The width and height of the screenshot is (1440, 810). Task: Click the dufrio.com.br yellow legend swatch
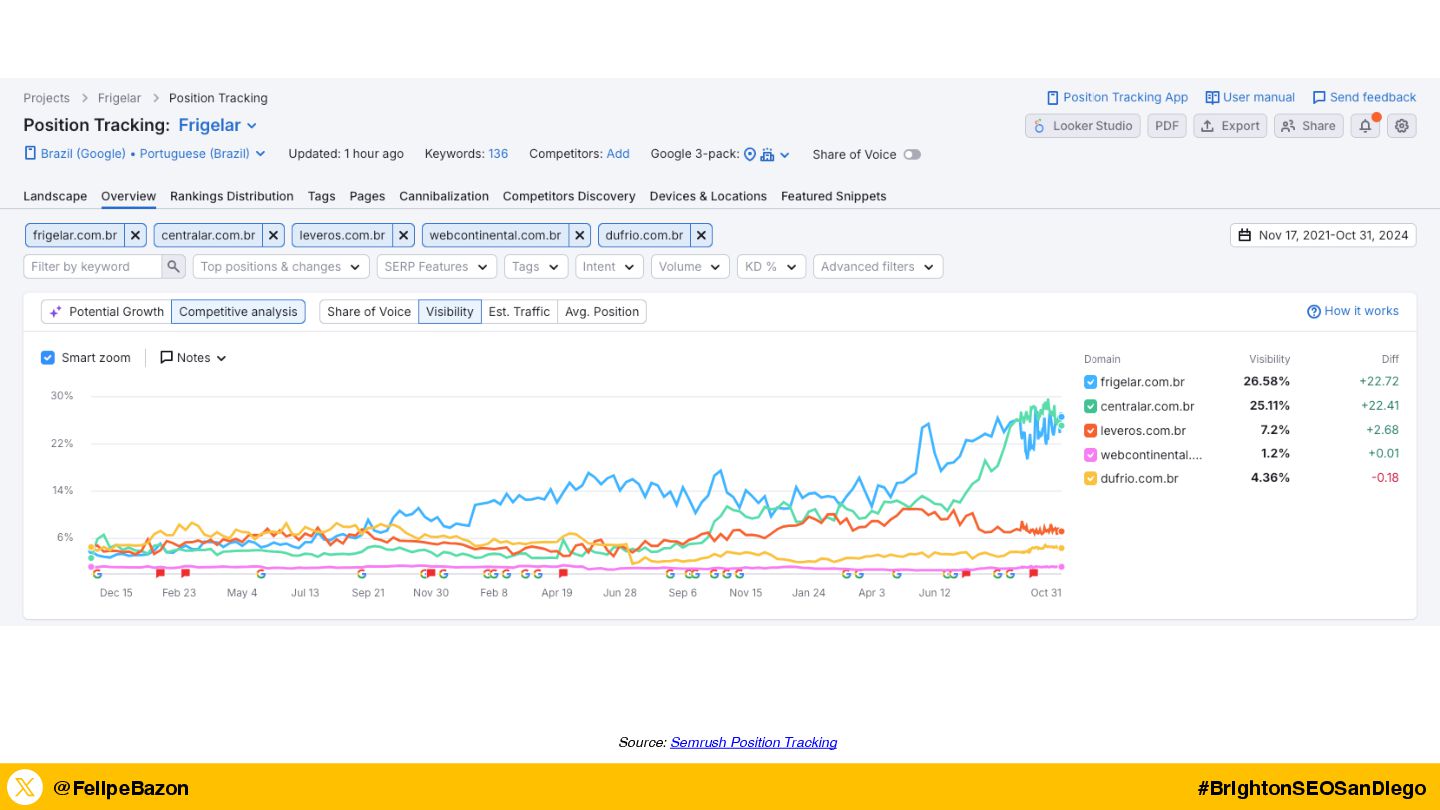1090,479
